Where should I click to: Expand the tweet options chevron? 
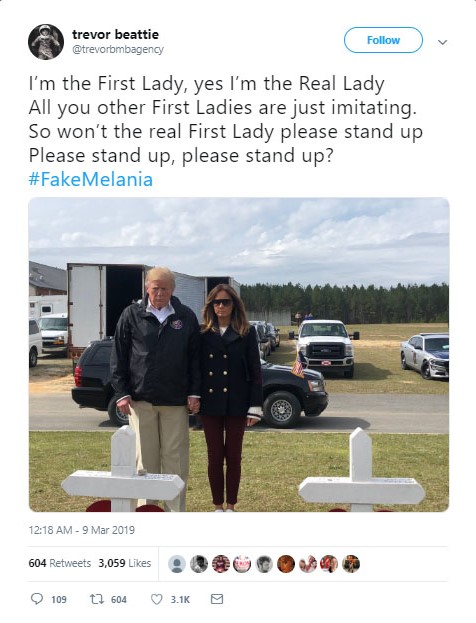[443, 42]
